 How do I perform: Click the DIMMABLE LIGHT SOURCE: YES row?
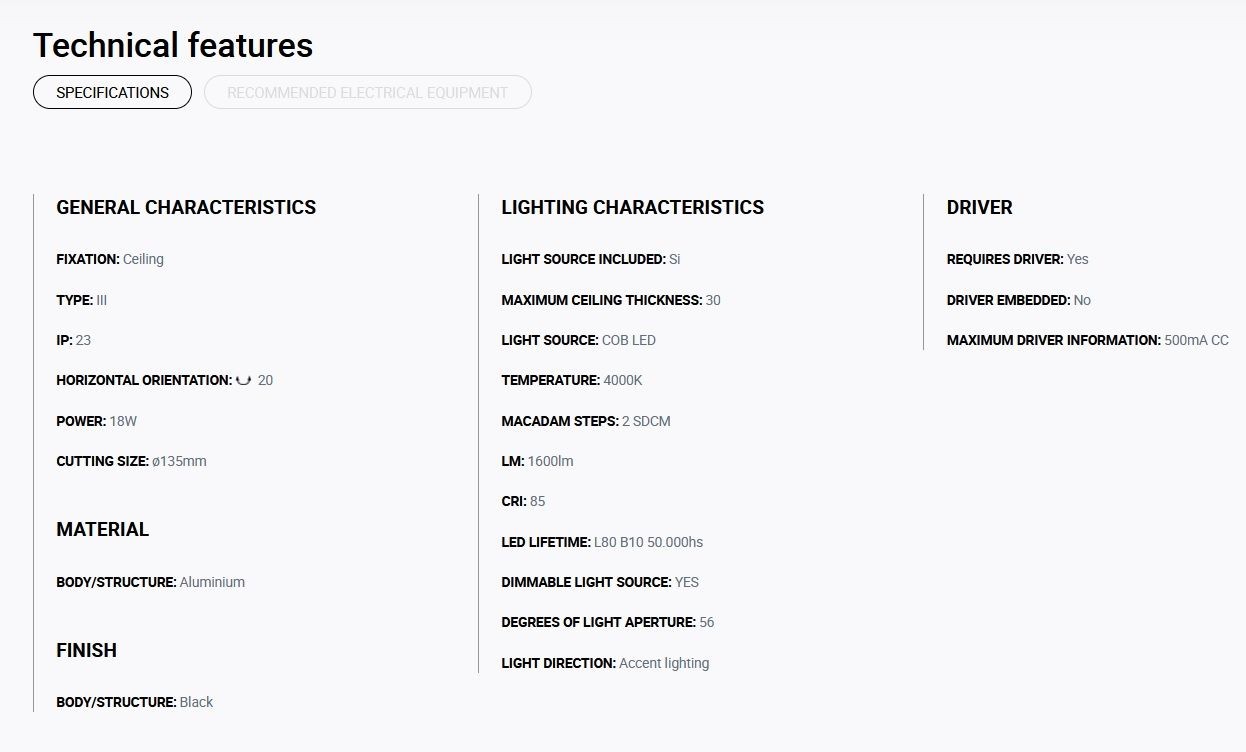[x=600, y=582]
